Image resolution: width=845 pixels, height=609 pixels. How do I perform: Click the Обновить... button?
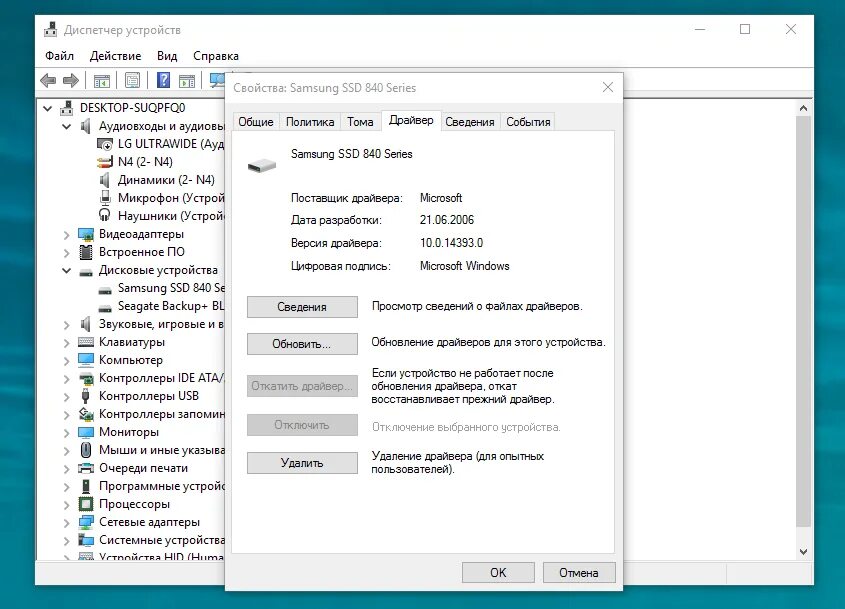[302, 344]
